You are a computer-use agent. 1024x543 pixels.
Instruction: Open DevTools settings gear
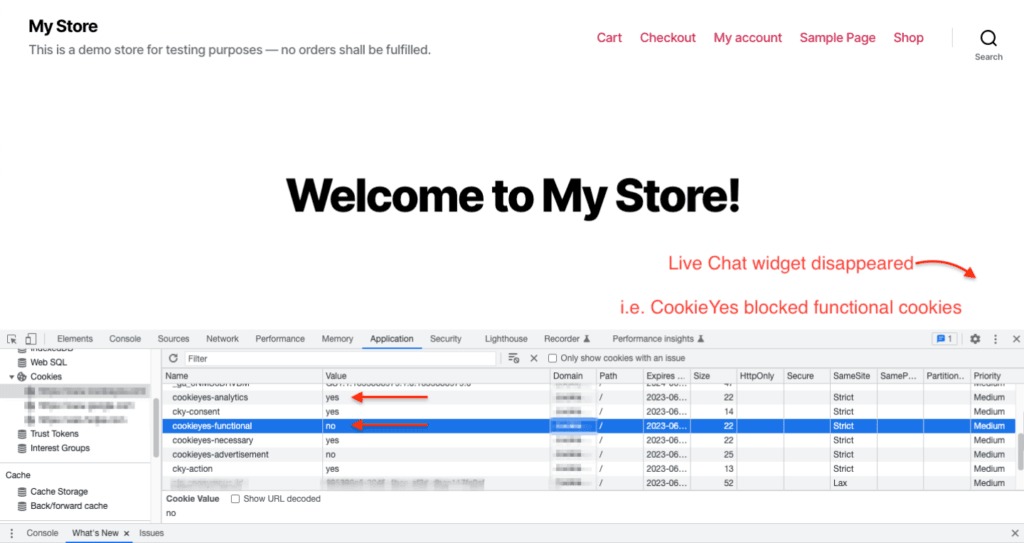point(975,339)
